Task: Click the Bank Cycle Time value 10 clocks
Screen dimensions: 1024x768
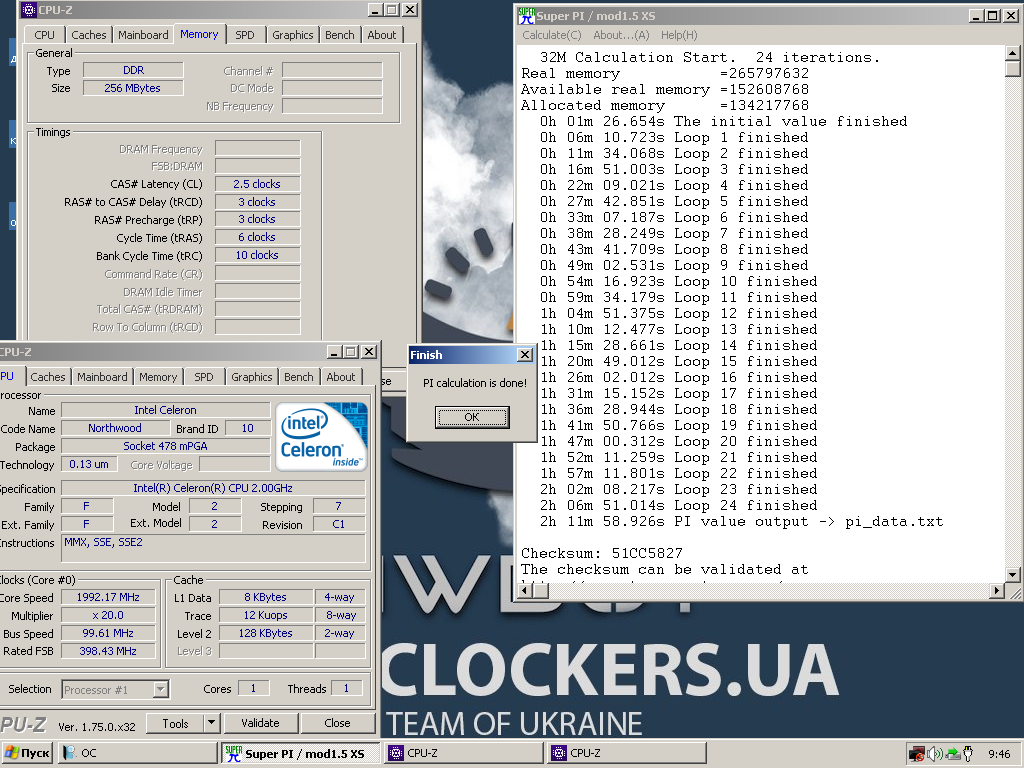Action: (x=257, y=255)
